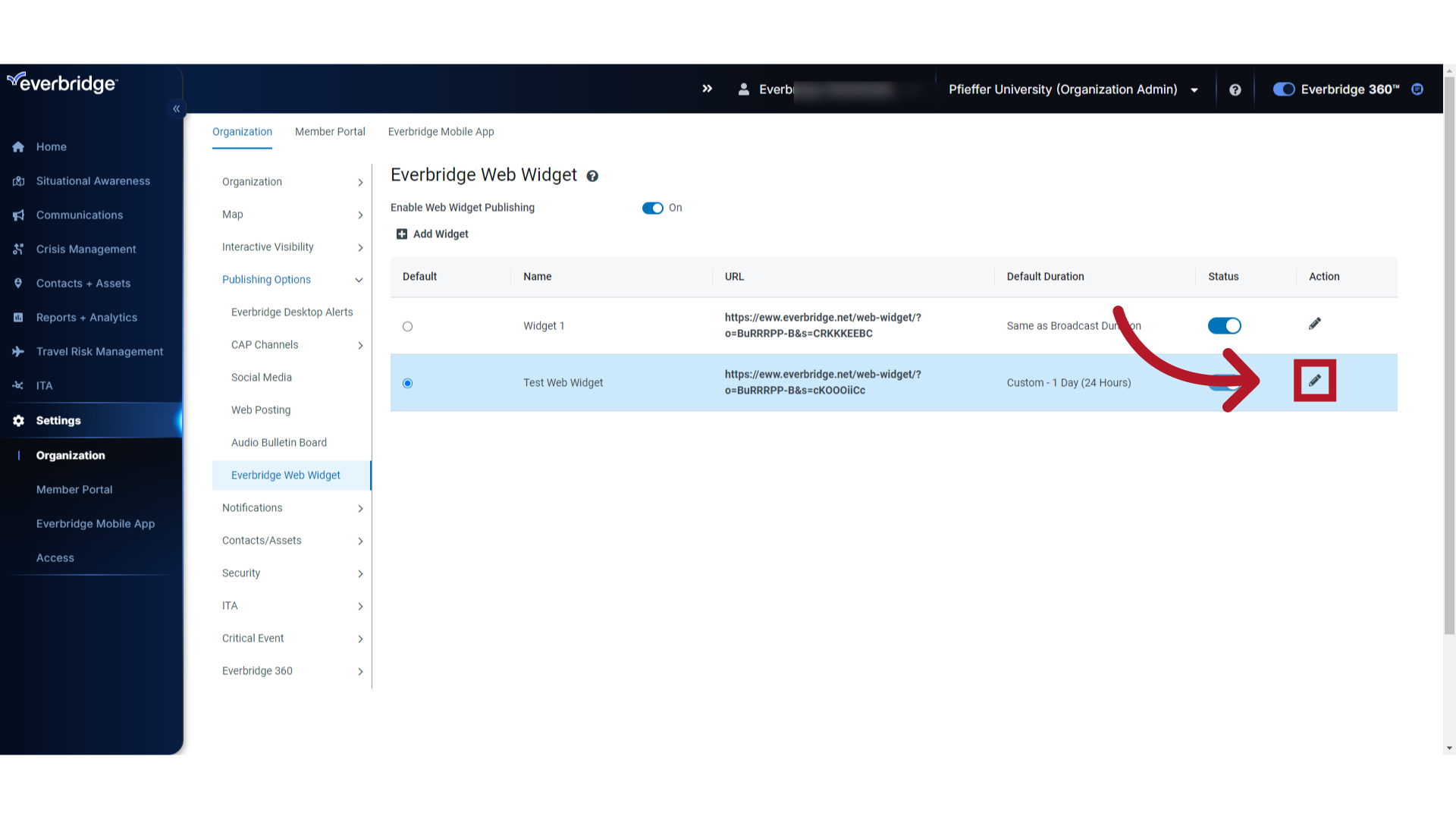Click the settings gear icon in sidebar
This screenshot has width=1456, height=819.
(x=18, y=420)
